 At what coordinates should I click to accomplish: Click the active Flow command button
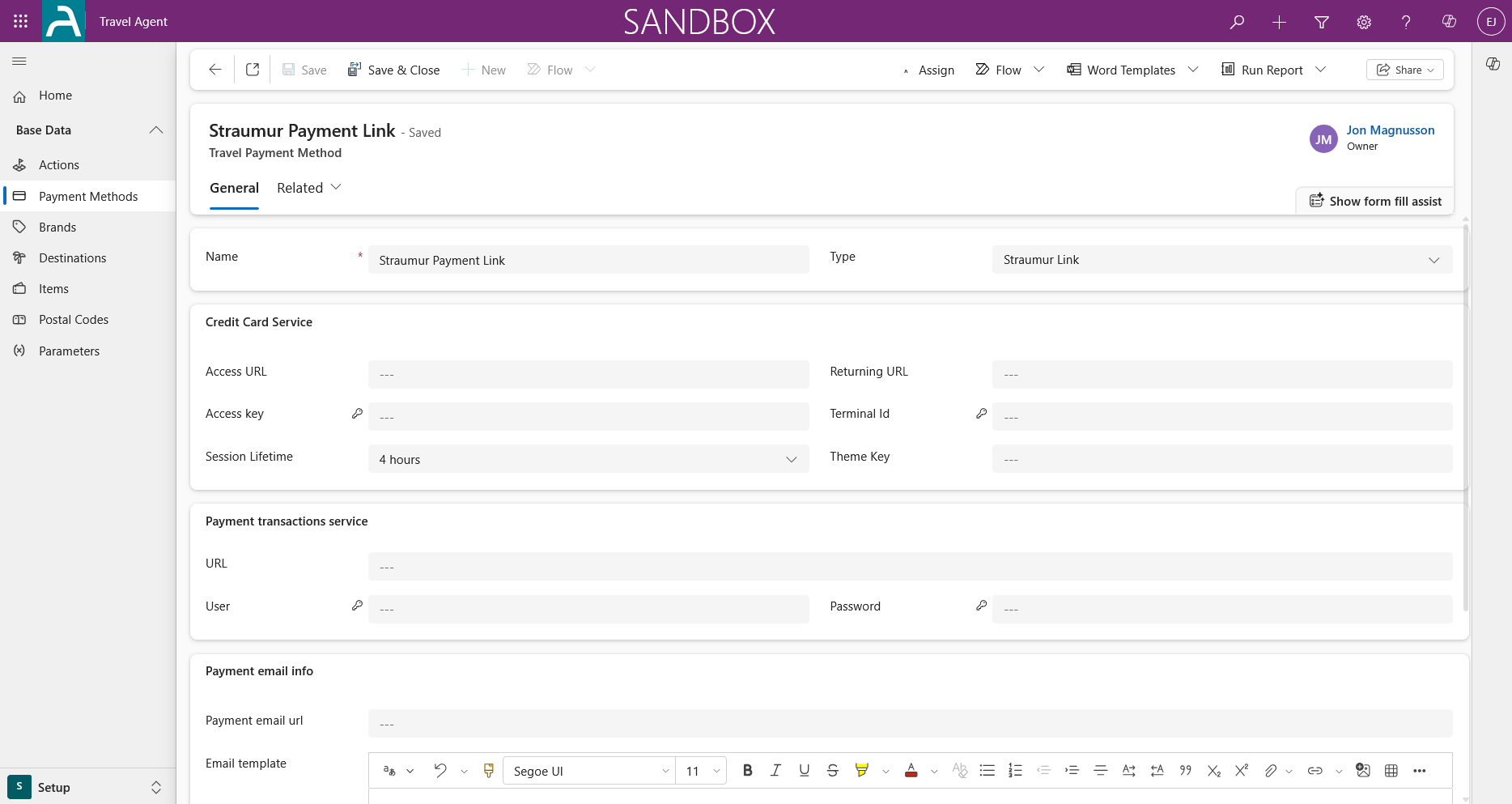point(999,70)
